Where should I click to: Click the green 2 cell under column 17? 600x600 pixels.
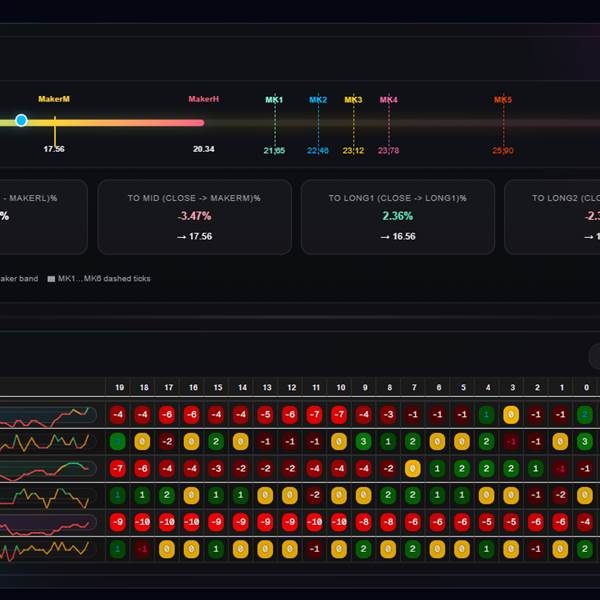[x=167, y=495]
